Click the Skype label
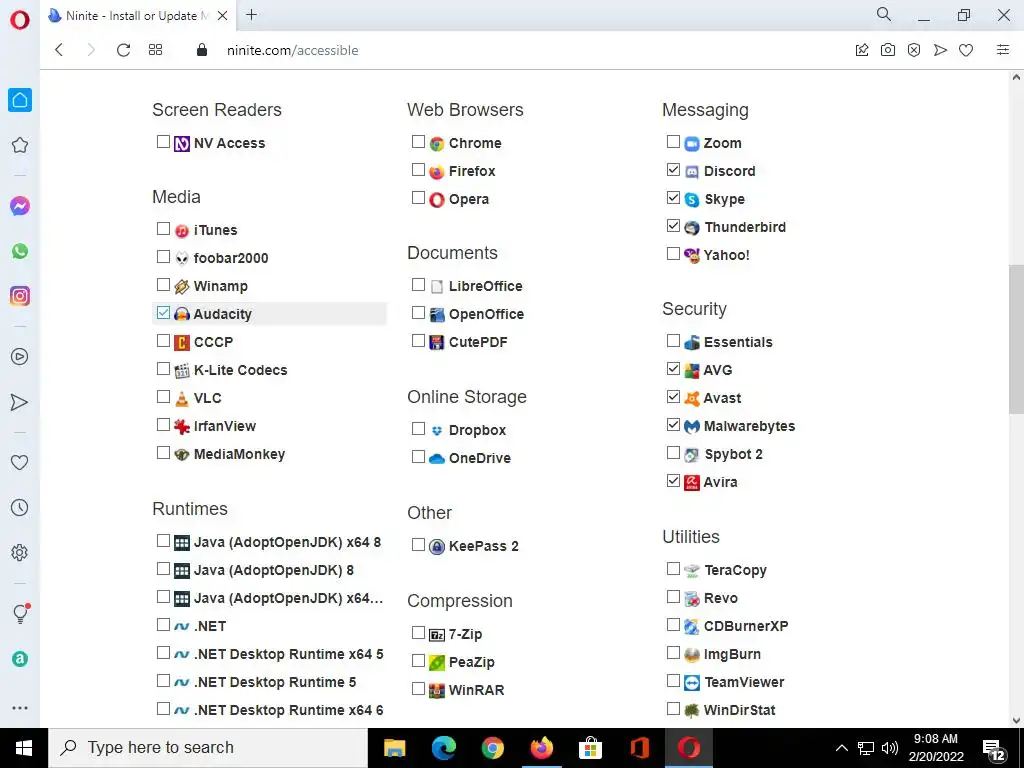This screenshot has height=768, width=1024. [x=724, y=199]
